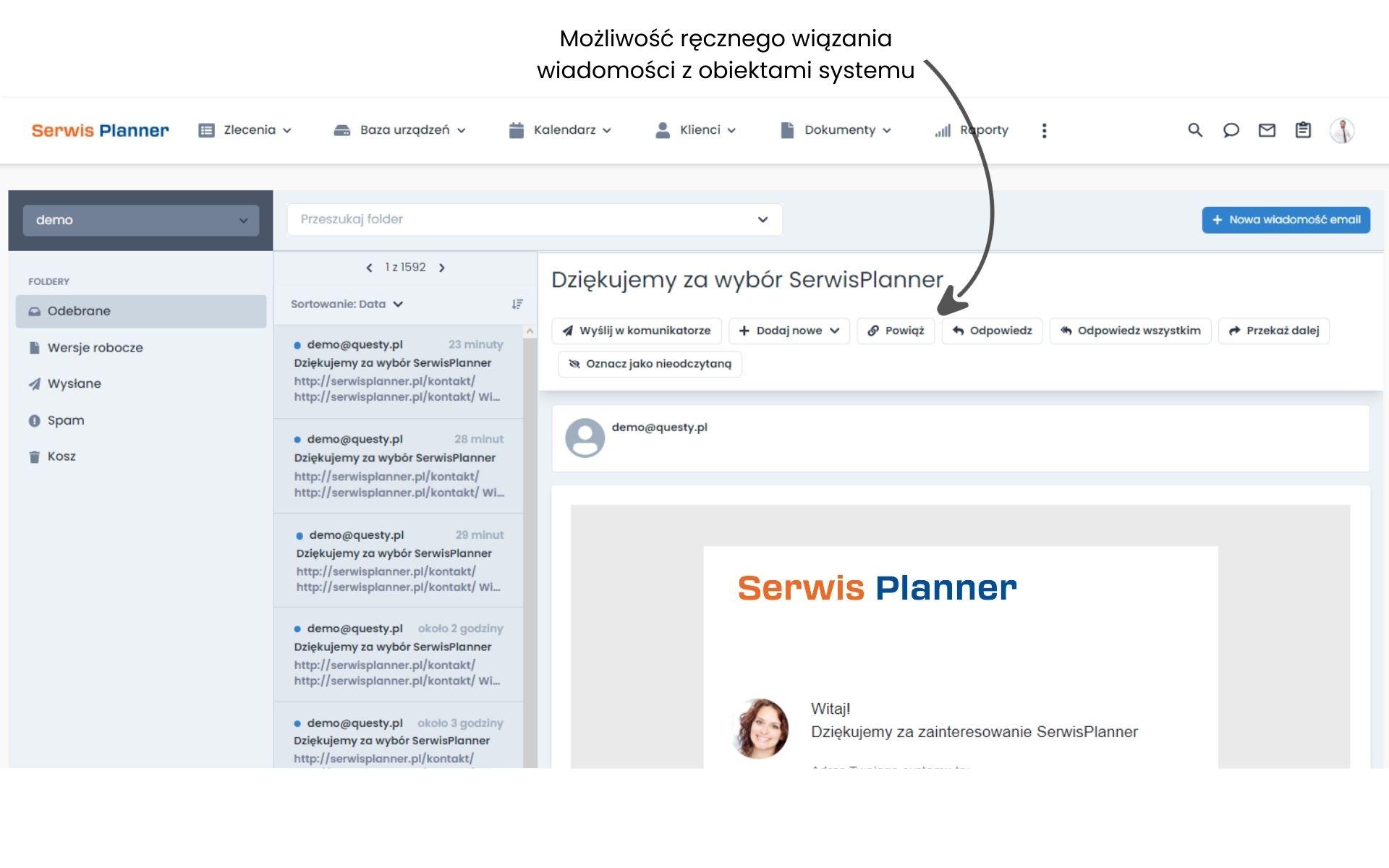The width and height of the screenshot is (1389, 868).
Task: Click the Raporty chart icon
Action: (943, 131)
